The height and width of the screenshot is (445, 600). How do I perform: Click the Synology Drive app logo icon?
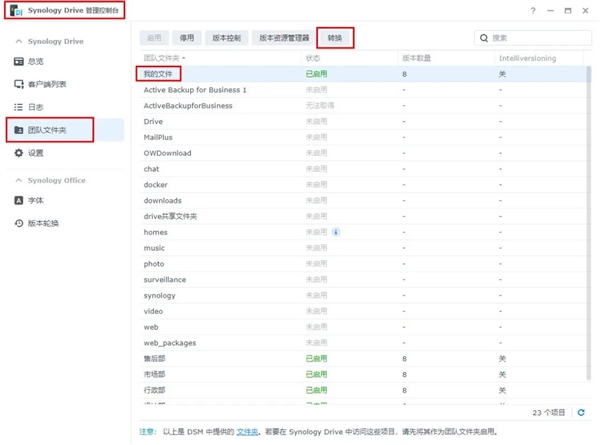(x=16, y=11)
